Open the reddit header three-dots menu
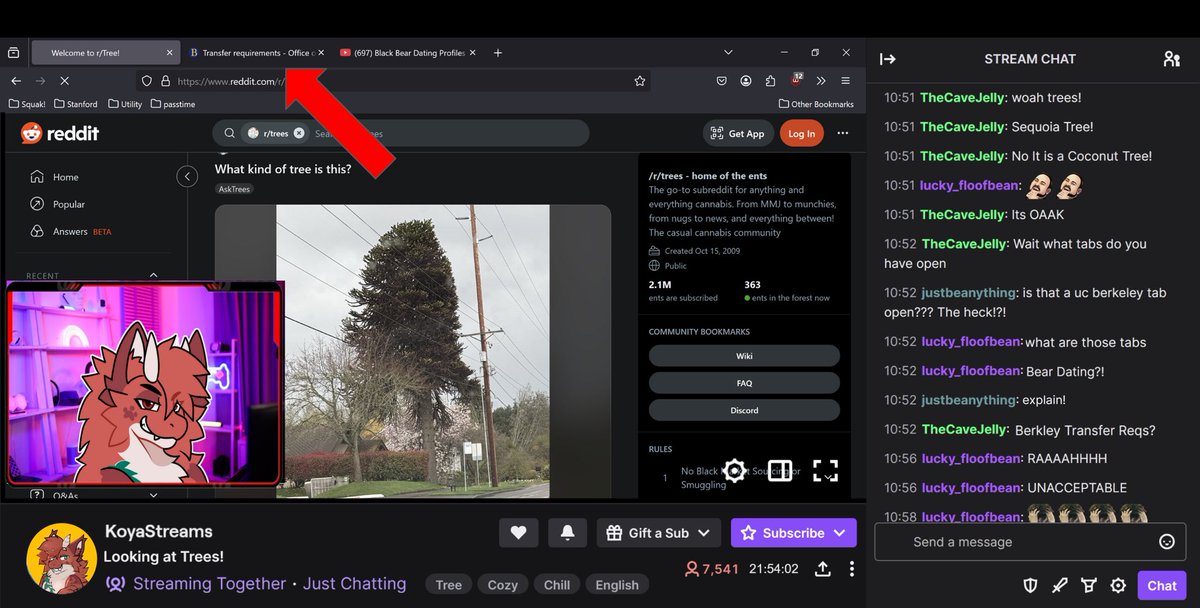Viewport: 1200px width, 608px height. point(843,133)
